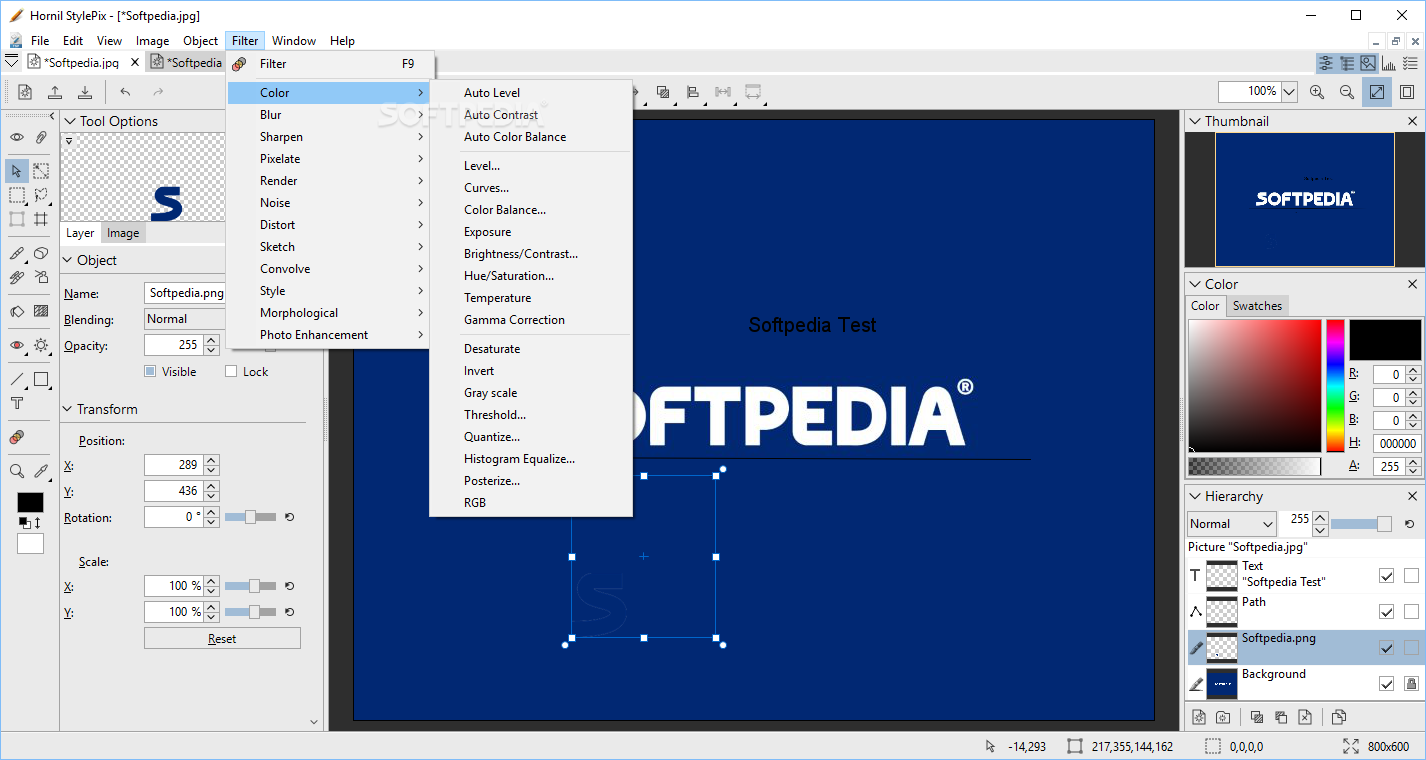Click the Rotation slider handle

250,517
